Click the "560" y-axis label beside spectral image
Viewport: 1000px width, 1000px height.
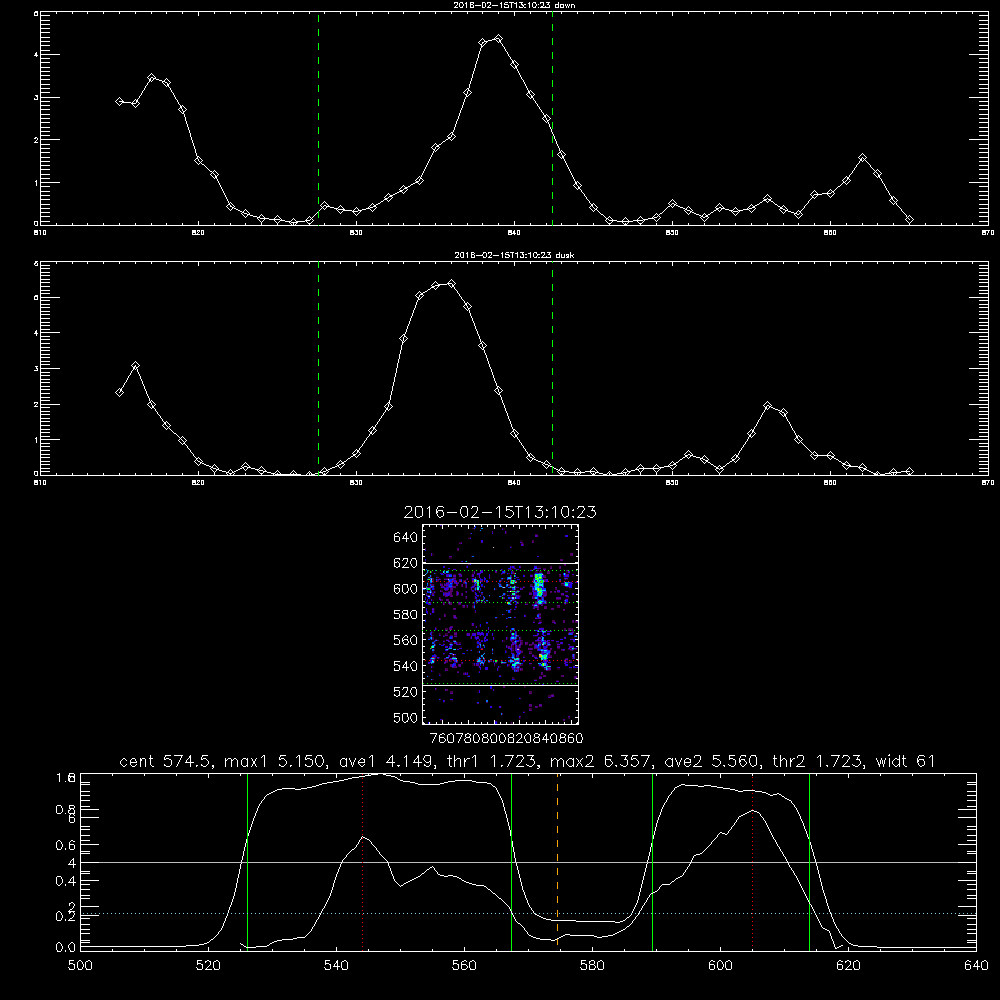[405, 640]
